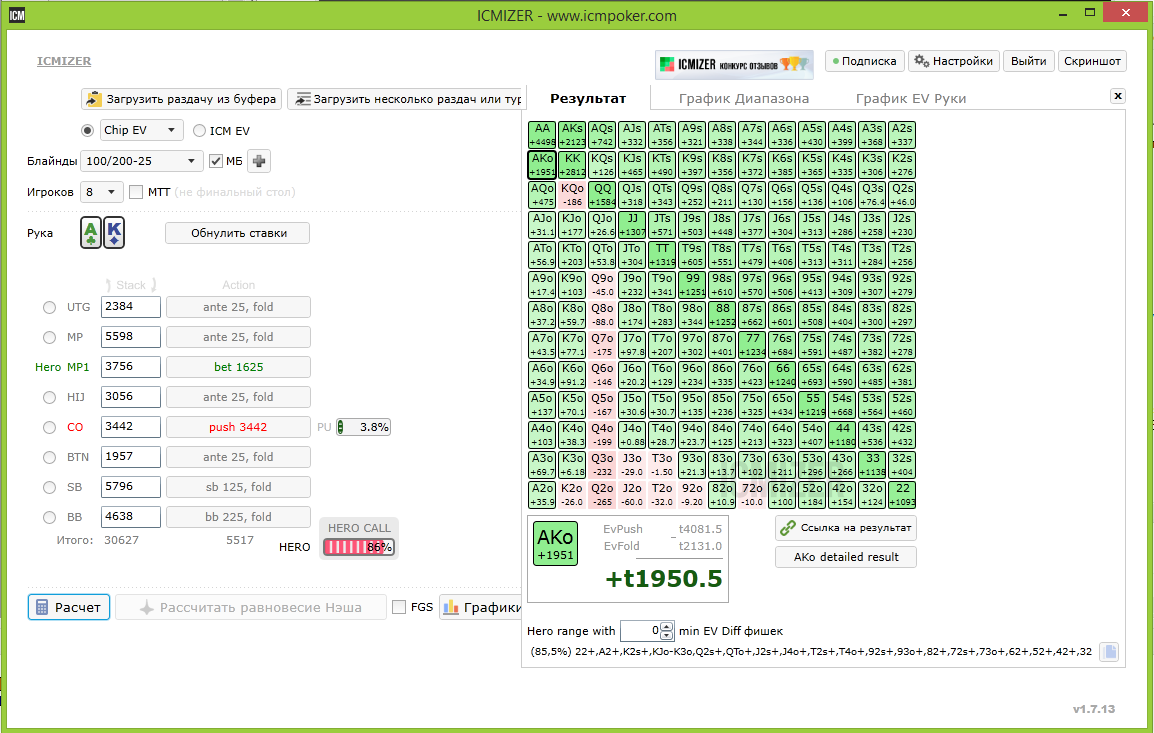Select the A2s cell in range grid
This screenshot has height=733, width=1154.
pos(902,135)
